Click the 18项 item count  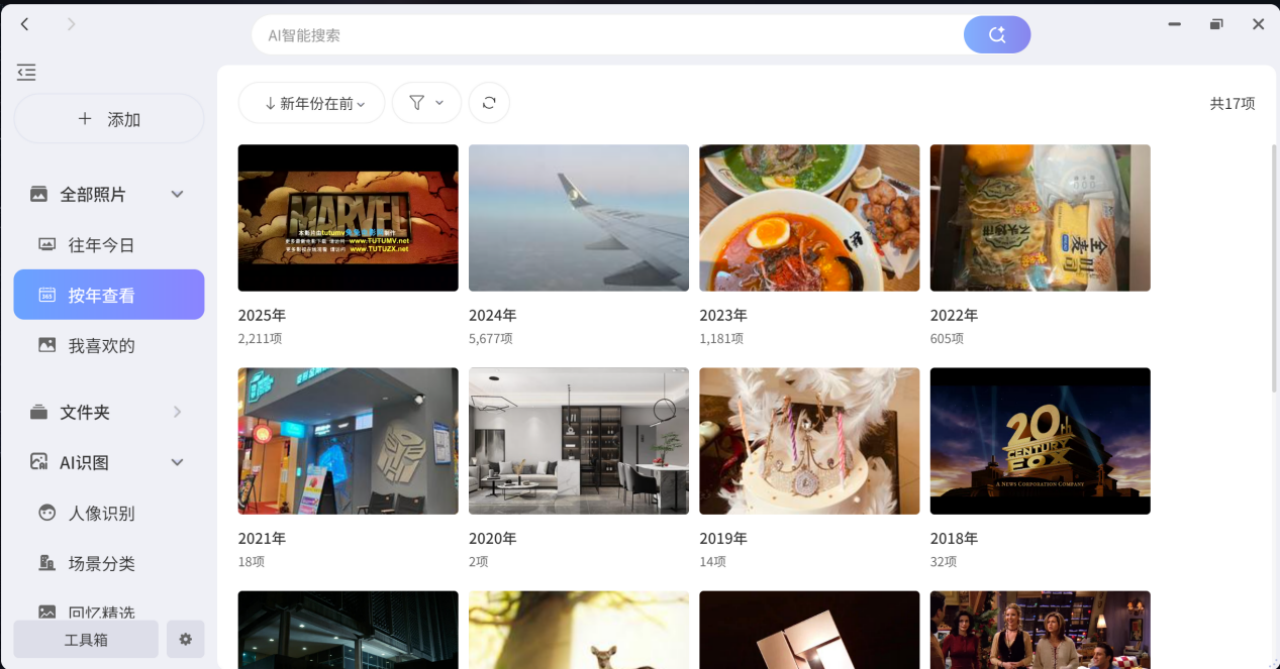[252, 562]
